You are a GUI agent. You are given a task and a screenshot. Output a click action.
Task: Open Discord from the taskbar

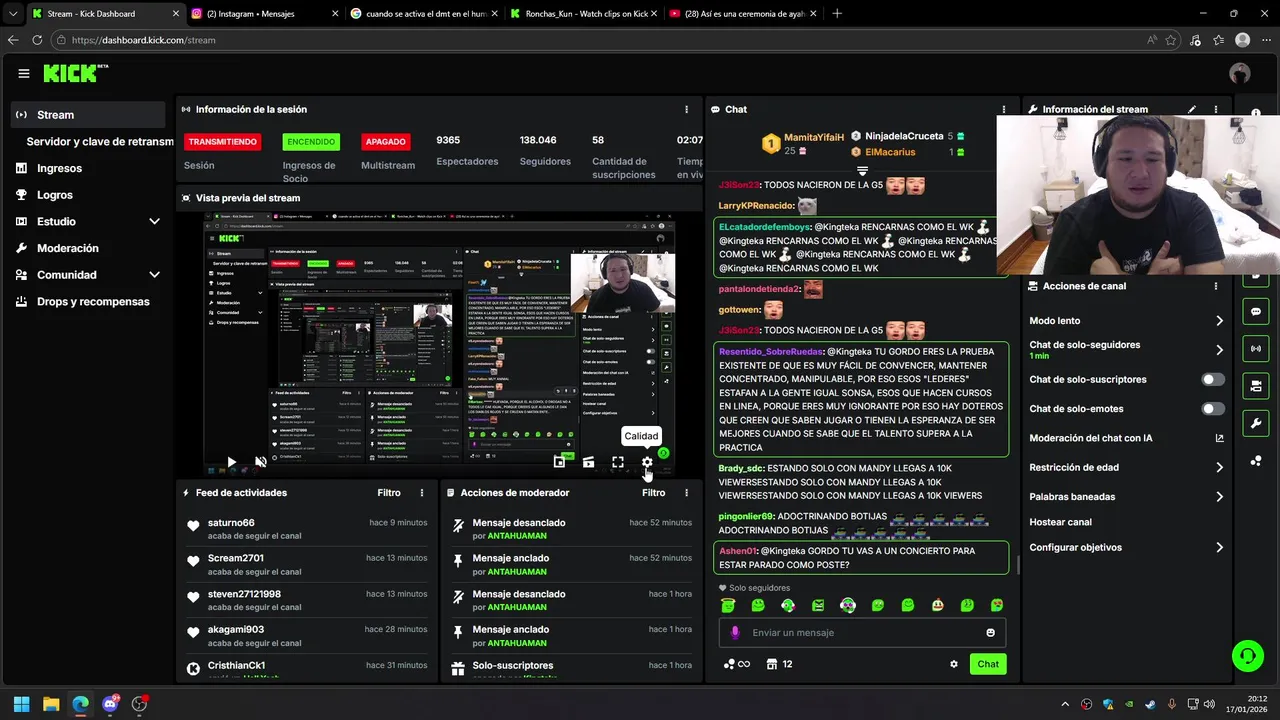pyautogui.click(x=110, y=704)
